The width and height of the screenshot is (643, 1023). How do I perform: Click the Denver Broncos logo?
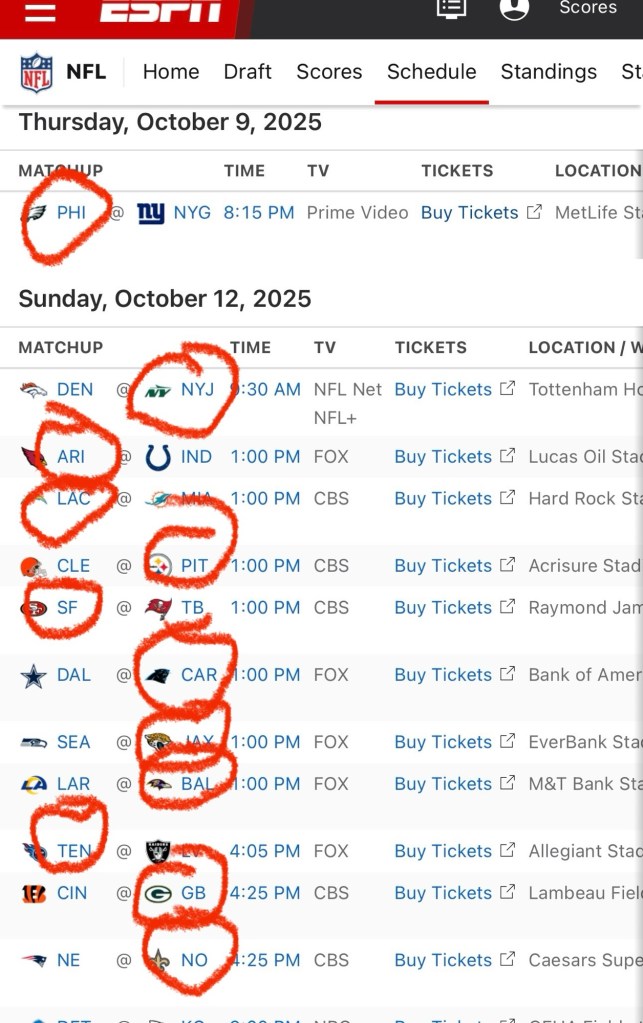34,390
